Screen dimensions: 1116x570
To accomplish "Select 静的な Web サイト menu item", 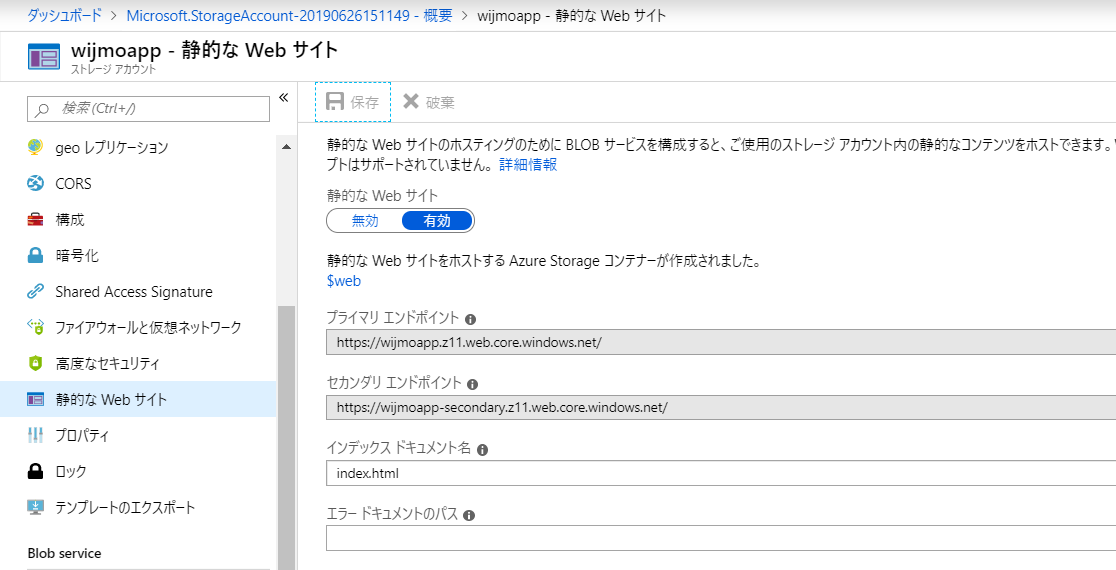I will pos(138,399).
